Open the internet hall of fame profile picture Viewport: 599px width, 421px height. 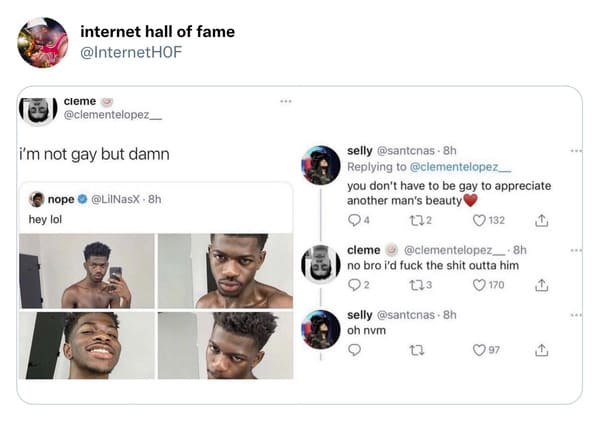43,42
